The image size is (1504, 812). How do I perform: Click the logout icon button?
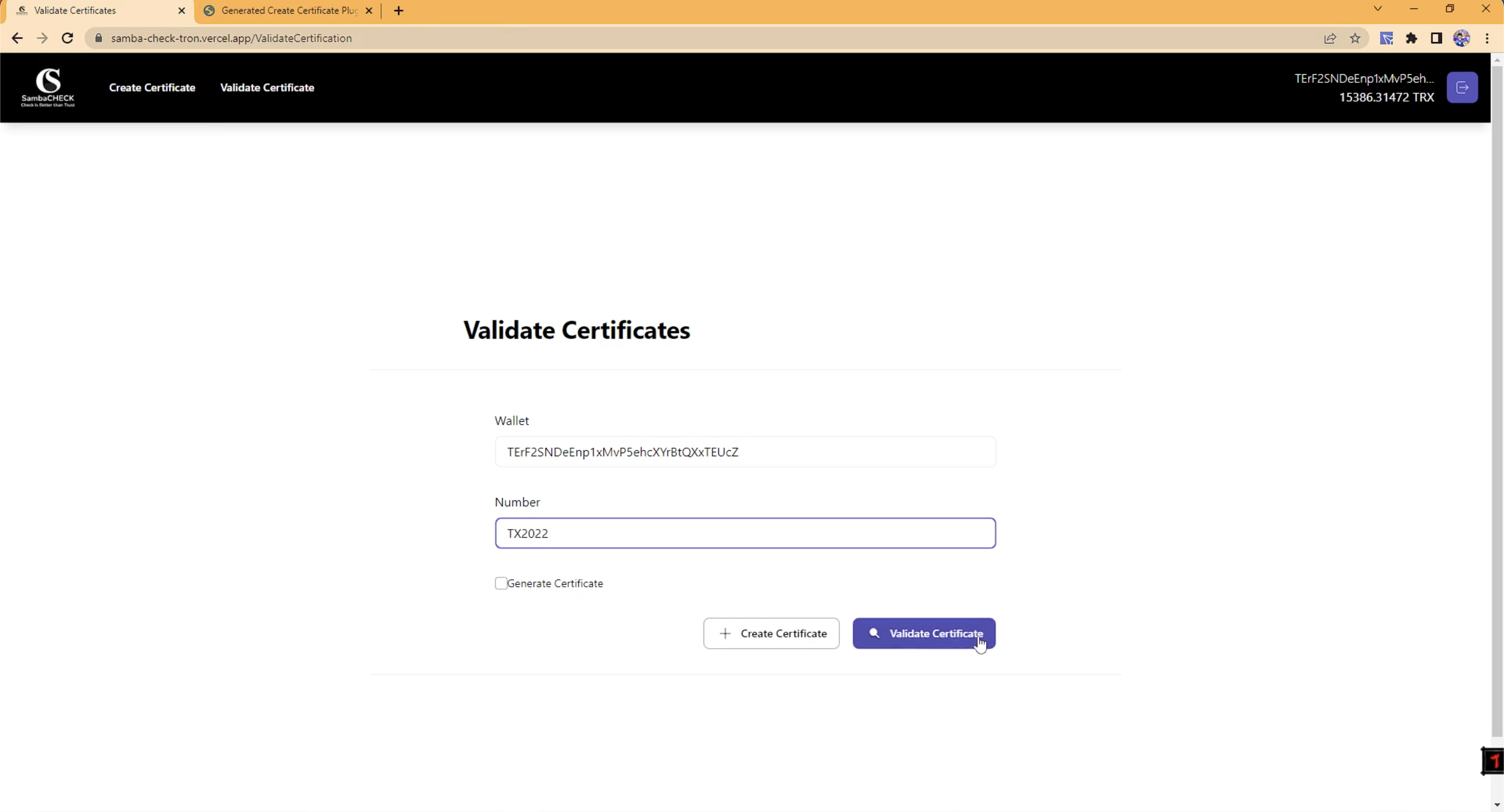coord(1462,88)
